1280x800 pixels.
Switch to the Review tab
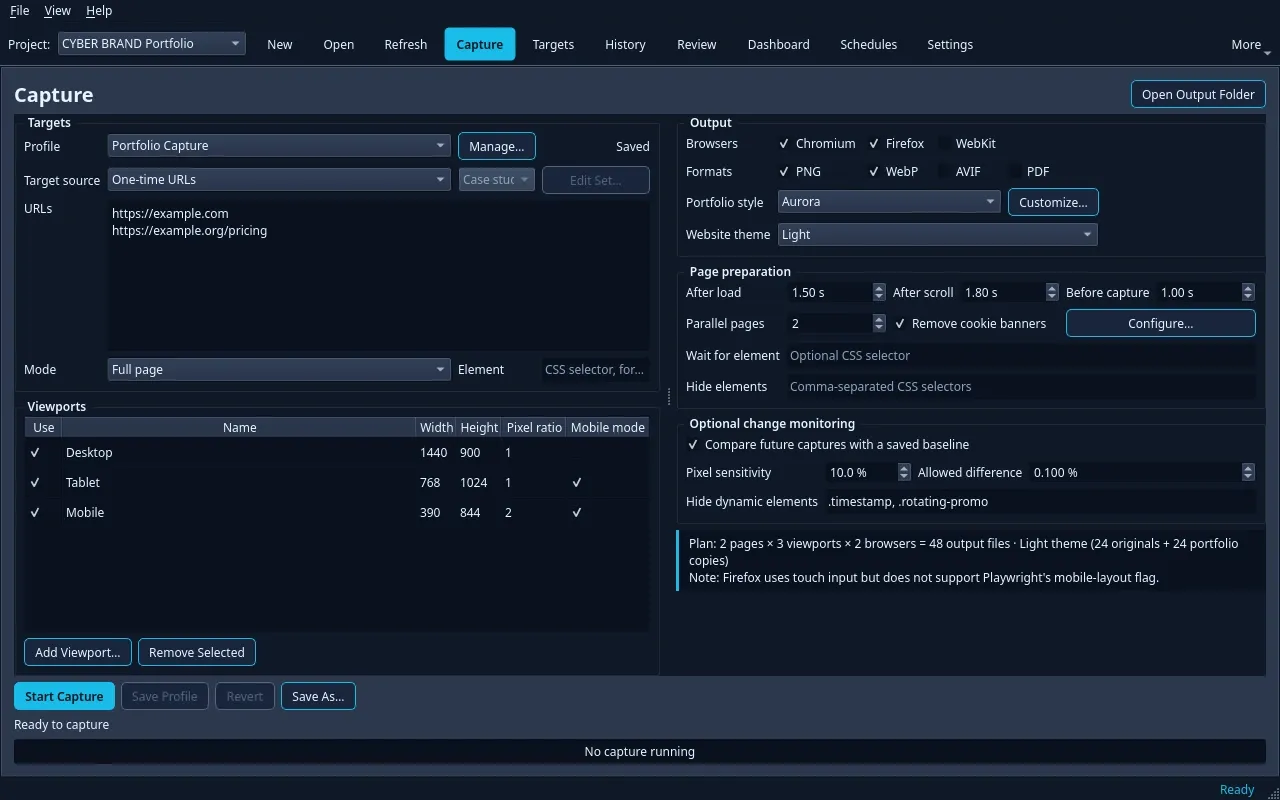tap(697, 44)
